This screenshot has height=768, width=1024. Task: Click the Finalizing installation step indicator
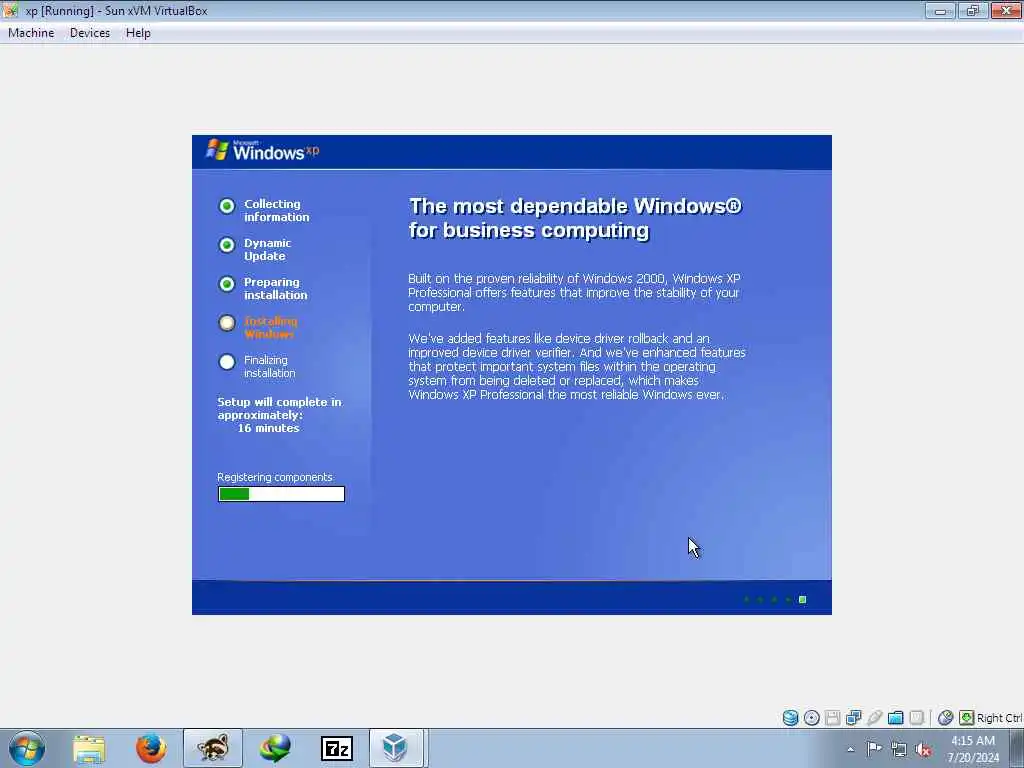coord(227,362)
